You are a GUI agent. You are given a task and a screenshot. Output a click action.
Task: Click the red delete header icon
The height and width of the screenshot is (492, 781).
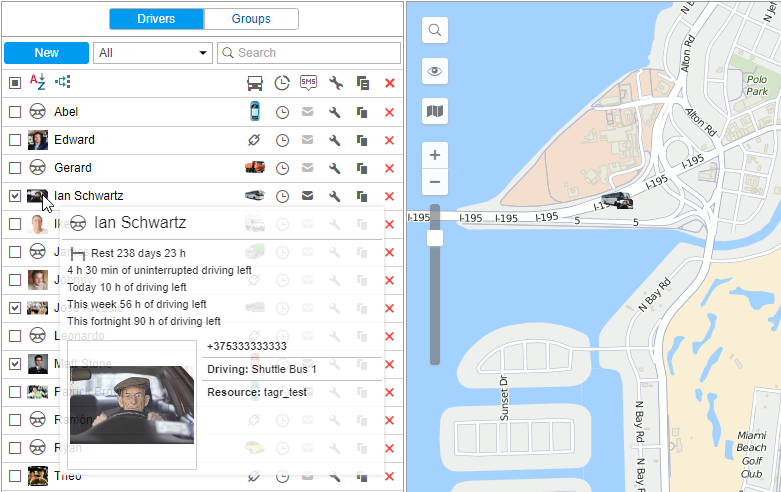390,83
